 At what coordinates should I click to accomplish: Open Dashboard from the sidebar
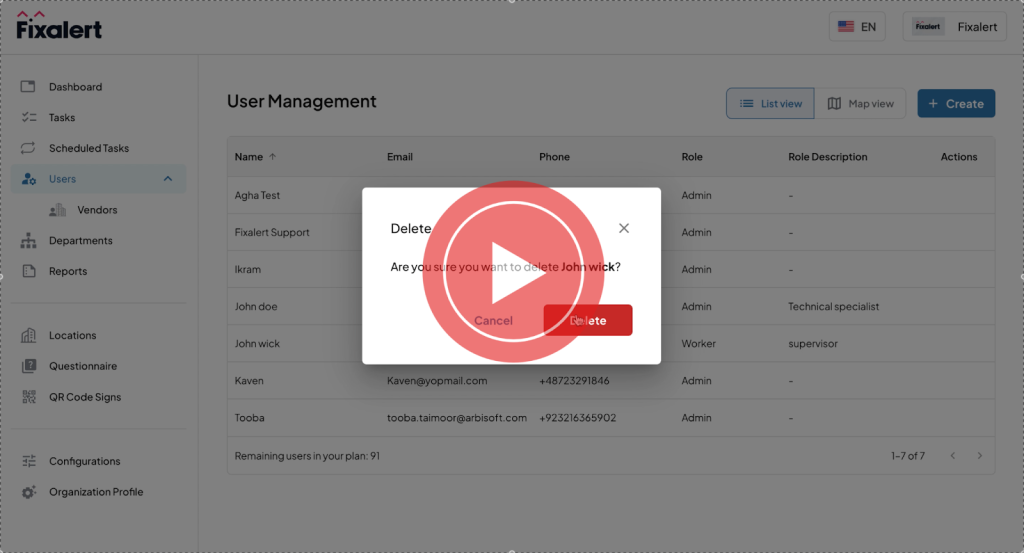75,87
